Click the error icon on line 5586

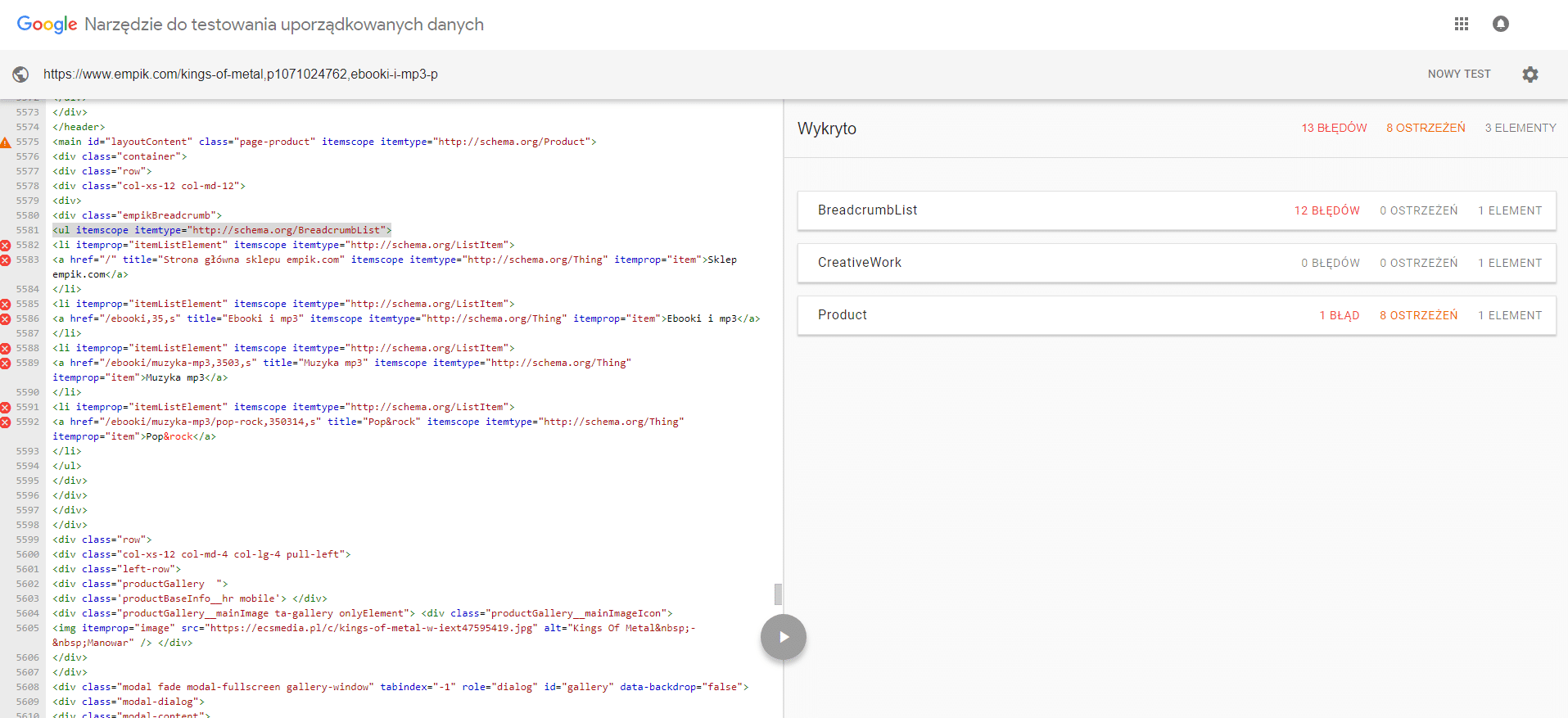[x=5, y=319]
